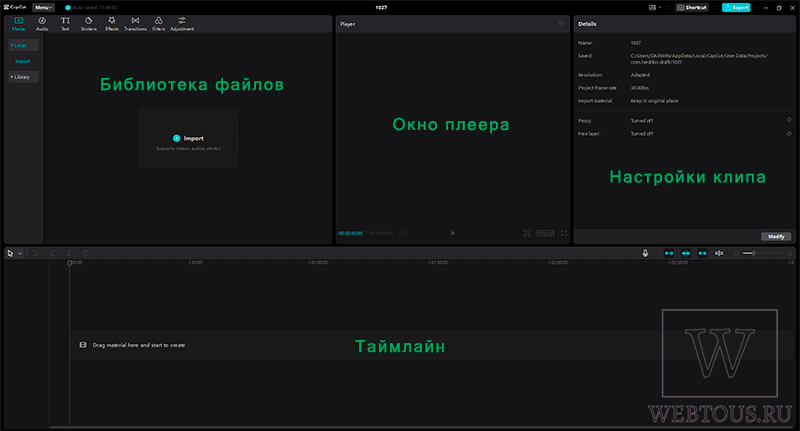Click the timeline zoom slider

762,253
